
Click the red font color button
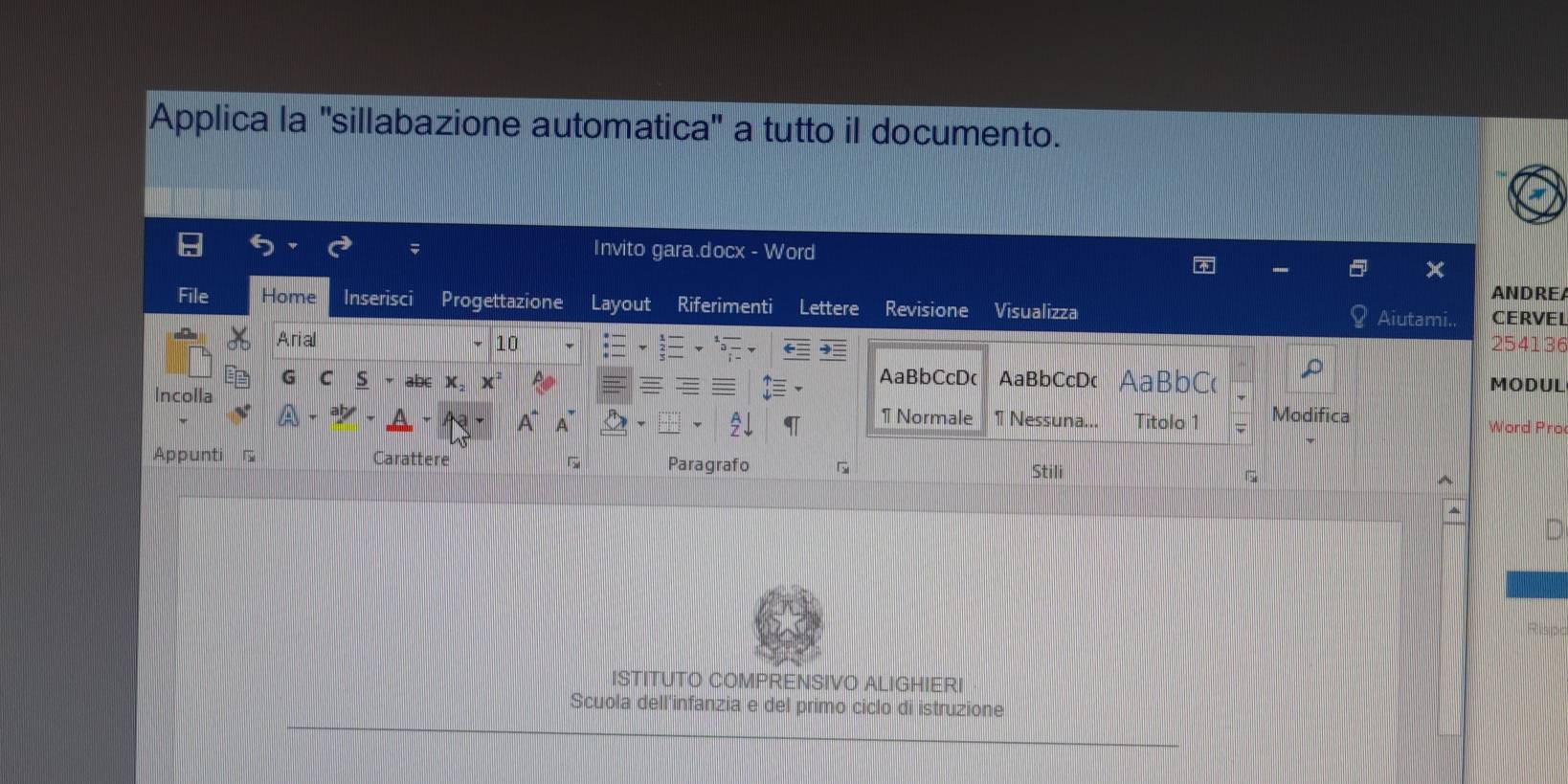coord(400,419)
